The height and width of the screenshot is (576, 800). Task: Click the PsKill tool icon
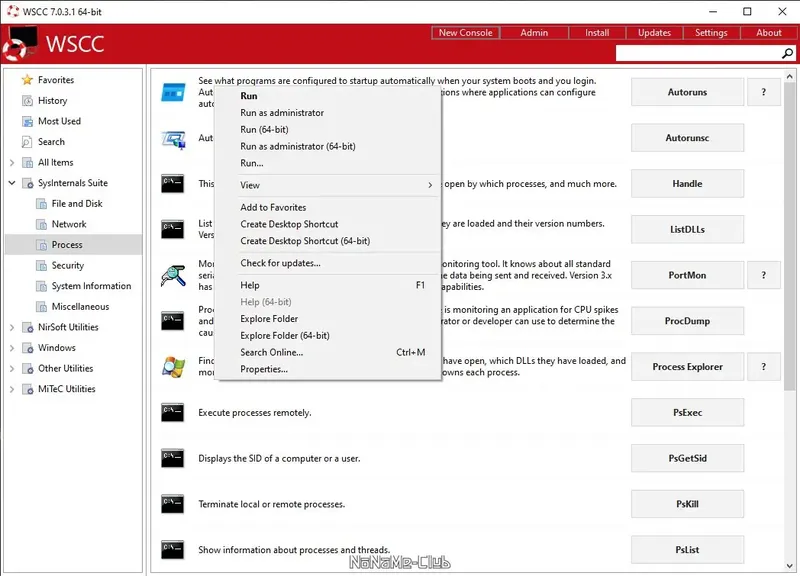click(172, 504)
